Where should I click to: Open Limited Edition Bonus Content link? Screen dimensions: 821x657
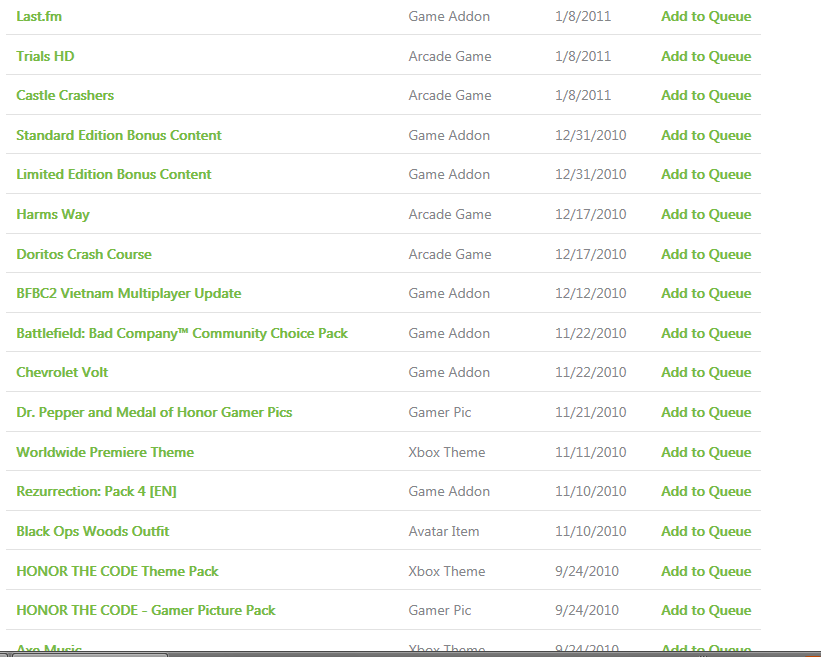[x=114, y=174]
